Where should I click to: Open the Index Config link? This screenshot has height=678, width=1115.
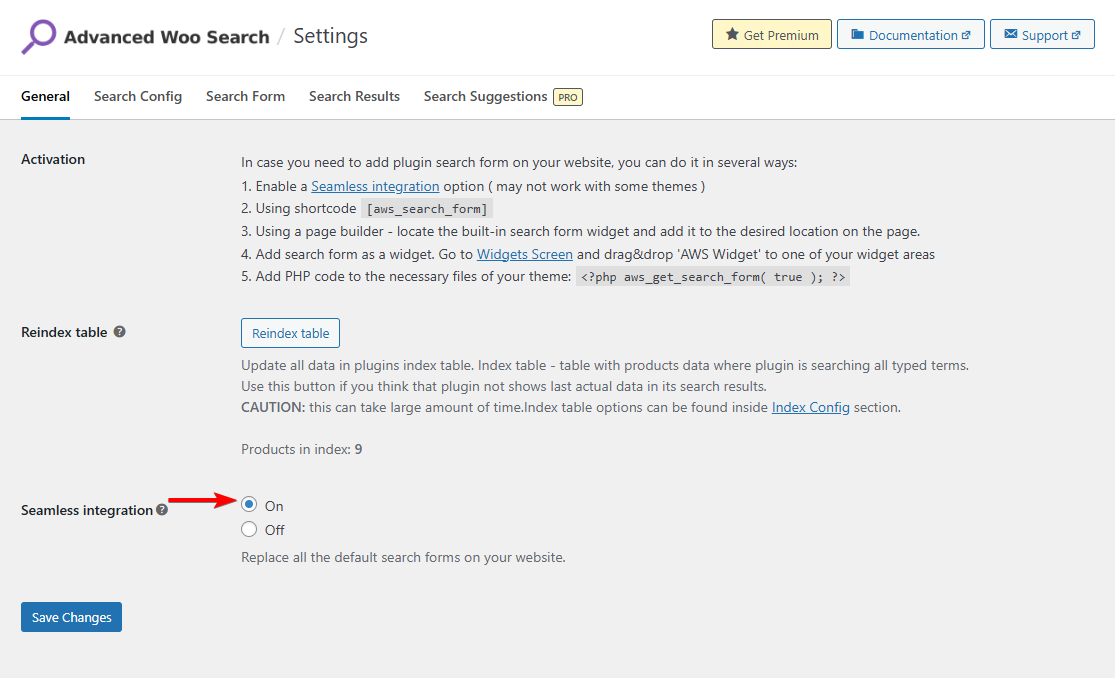810,407
